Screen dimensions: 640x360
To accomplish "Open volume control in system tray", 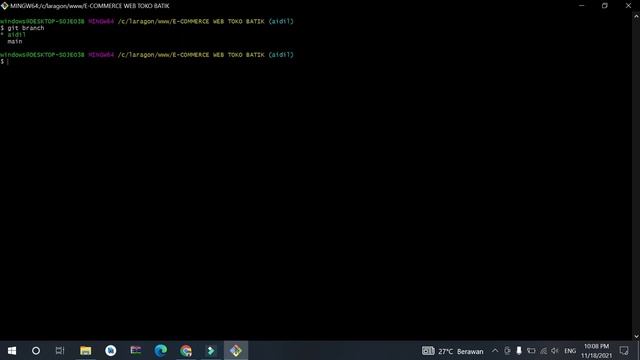I will [x=554, y=351].
